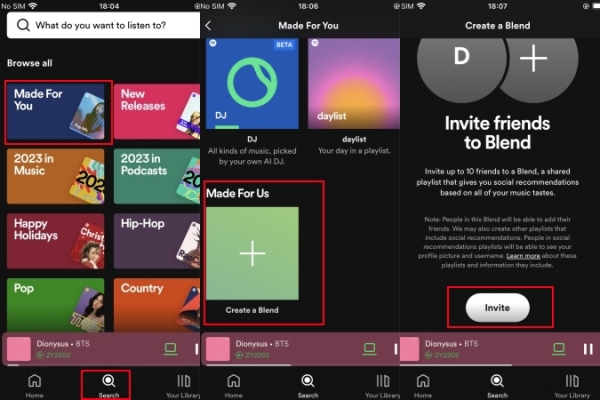Open the DJ beta playlist card
Screen dimensions: 600x400
[x=252, y=83]
